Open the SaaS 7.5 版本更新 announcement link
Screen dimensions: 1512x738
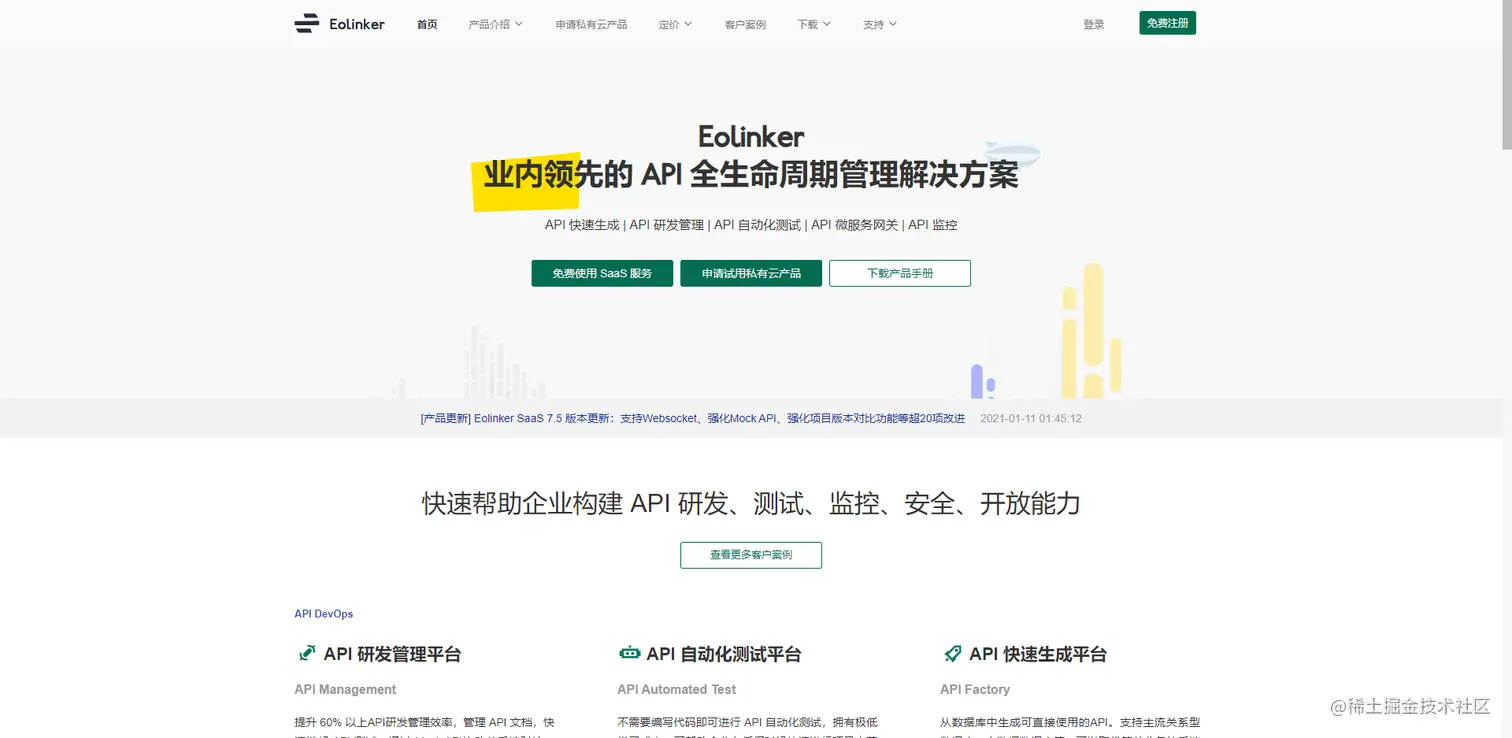693,418
